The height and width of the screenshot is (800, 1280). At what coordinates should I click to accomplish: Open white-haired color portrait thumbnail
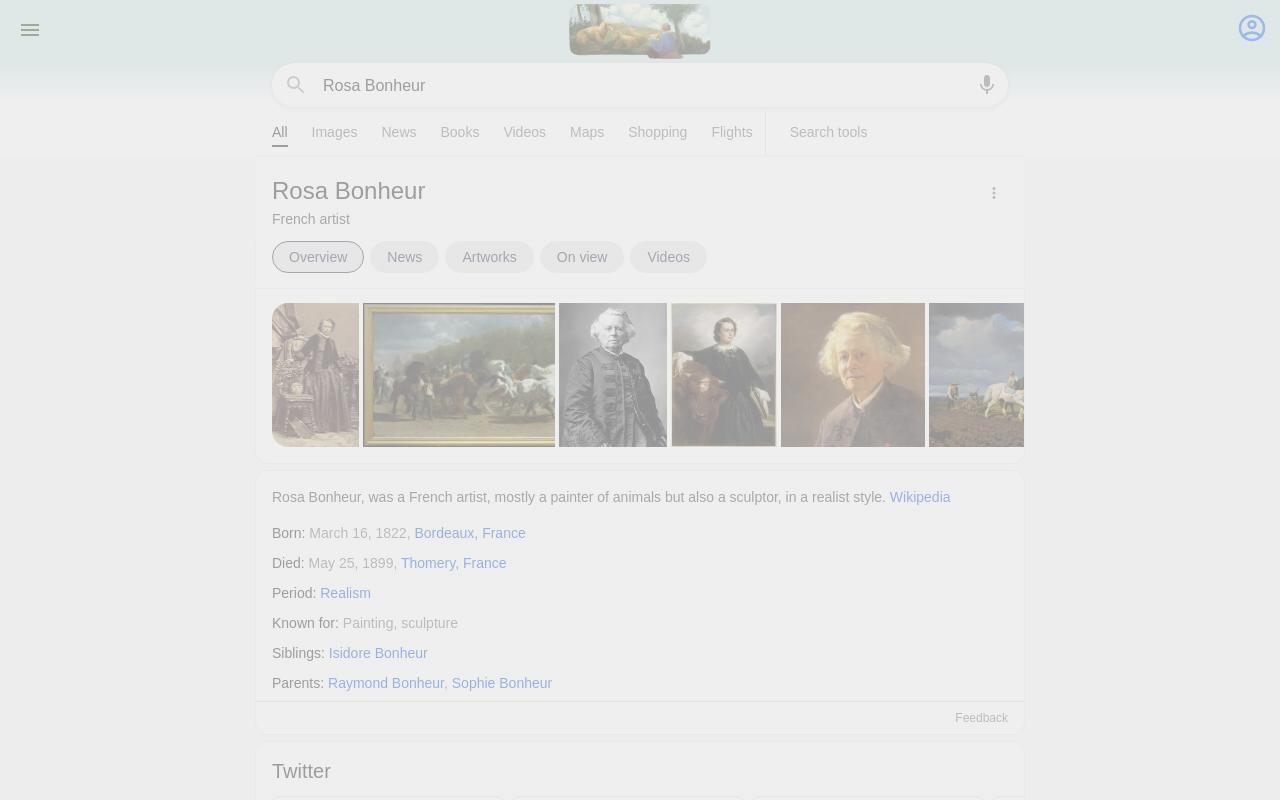[853, 375]
